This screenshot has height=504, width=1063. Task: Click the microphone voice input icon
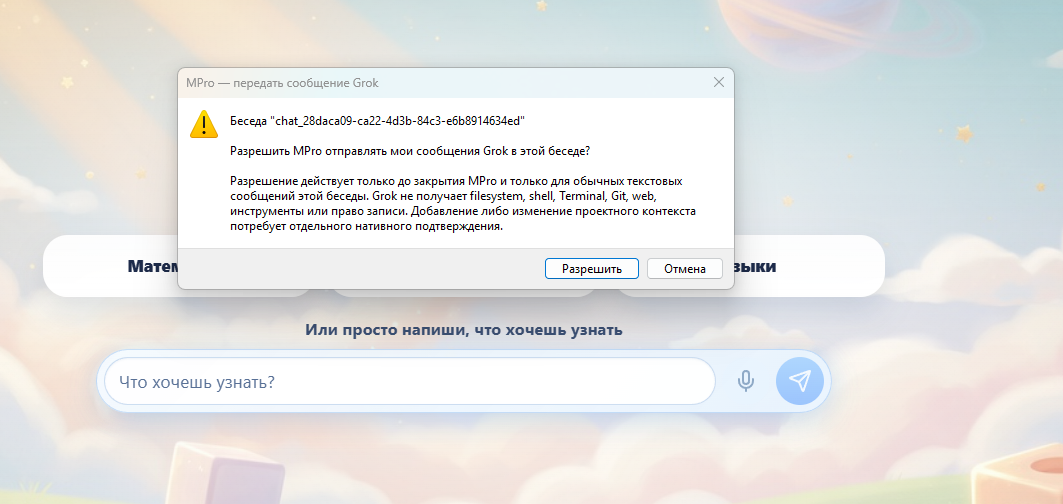(x=746, y=381)
